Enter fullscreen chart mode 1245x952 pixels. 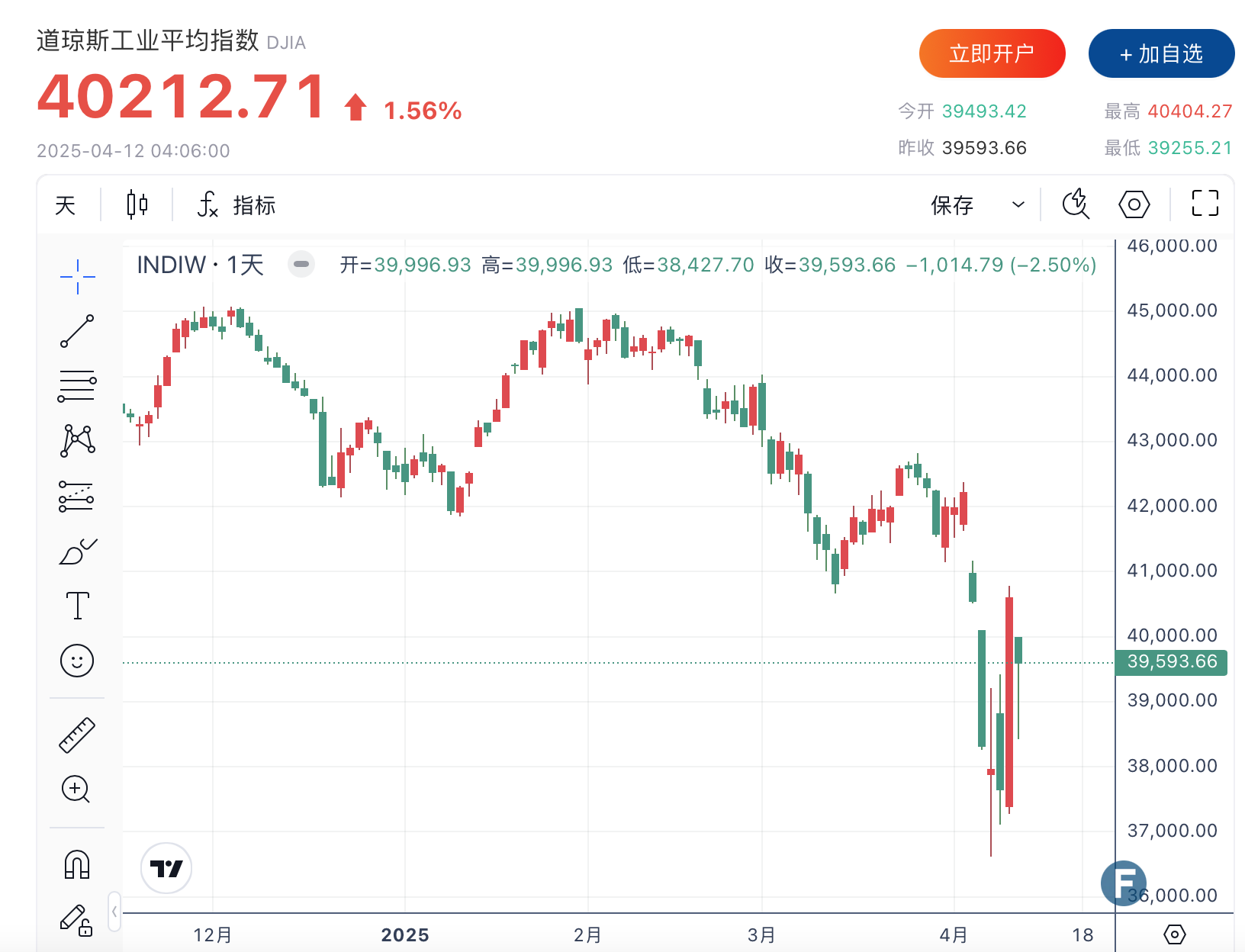point(1205,204)
